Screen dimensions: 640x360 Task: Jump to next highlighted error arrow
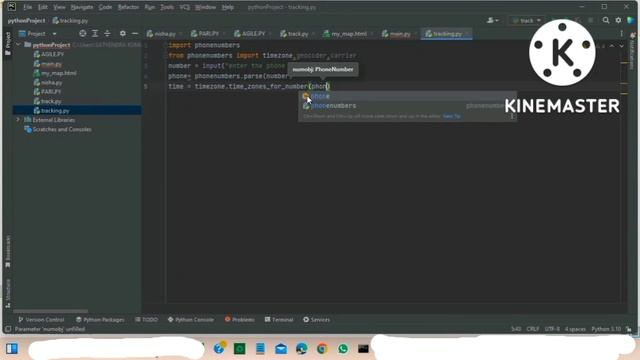point(621,46)
